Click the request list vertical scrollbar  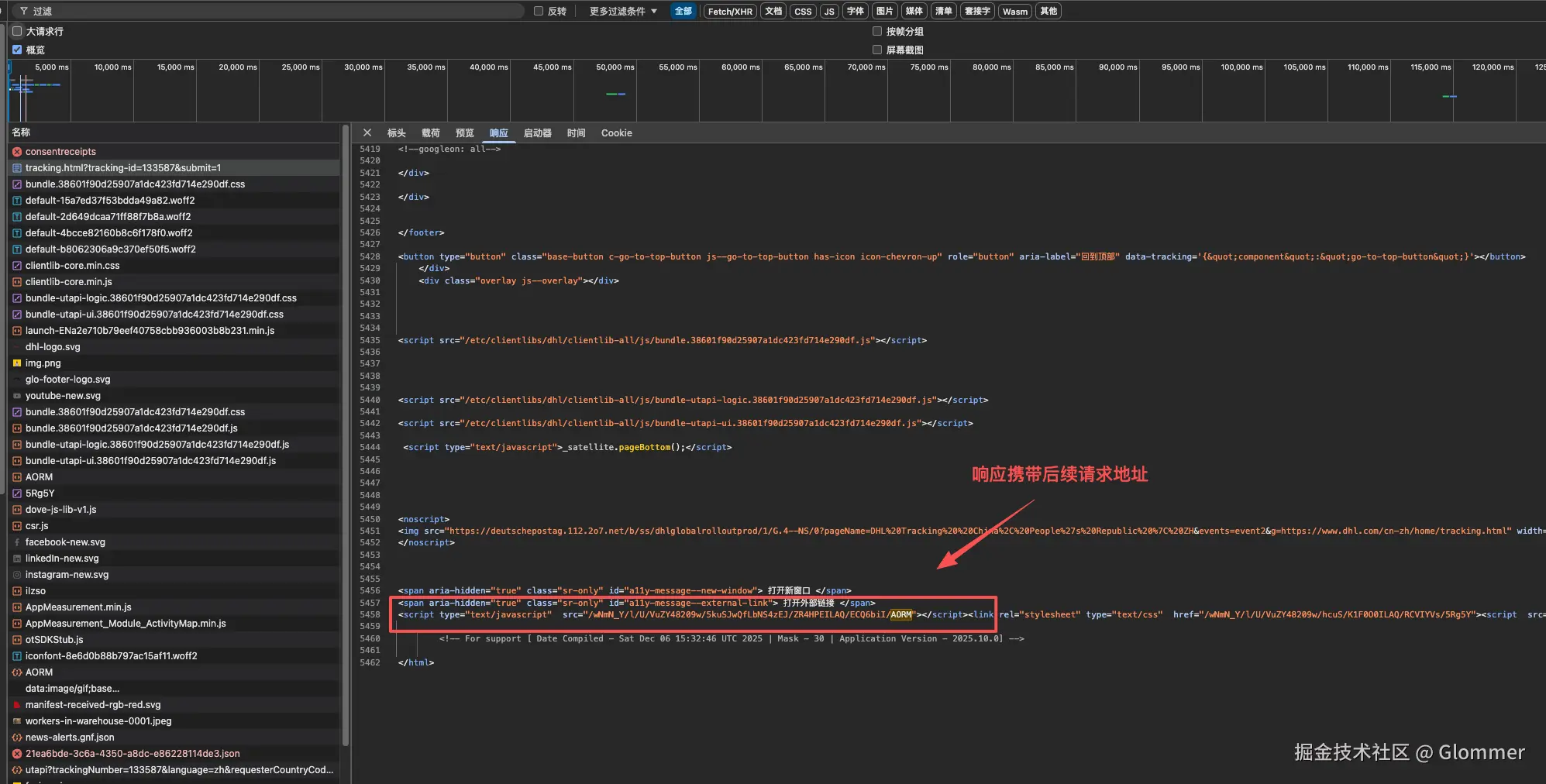pos(345,434)
